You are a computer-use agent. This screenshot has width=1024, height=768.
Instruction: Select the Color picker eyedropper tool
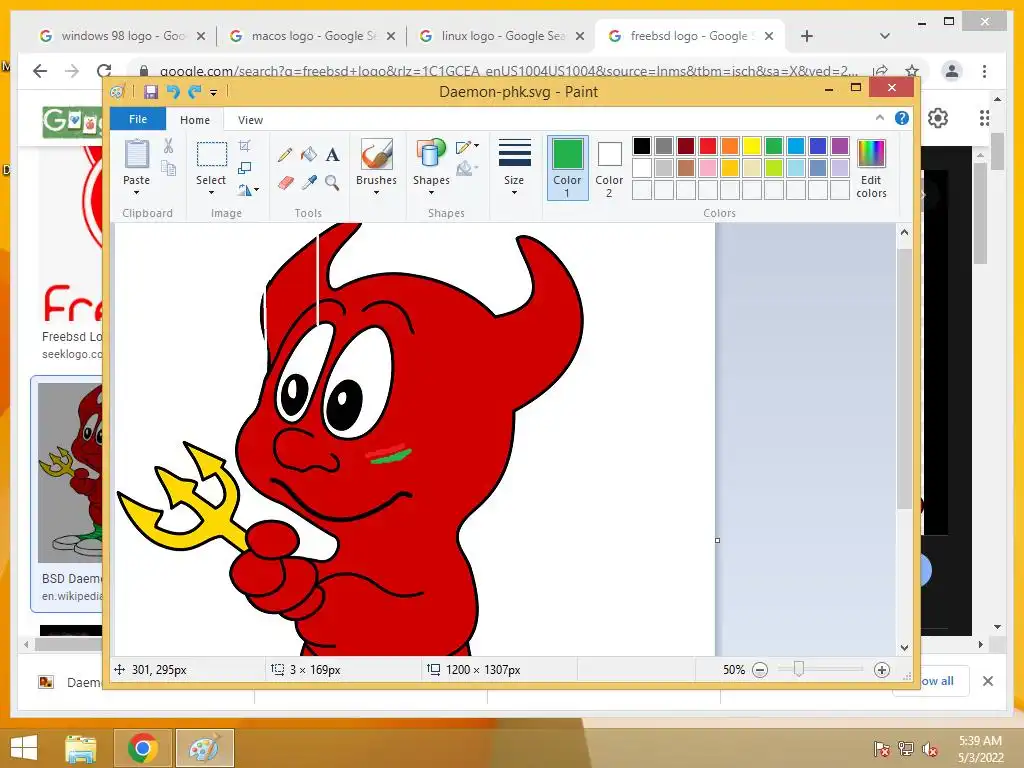[309, 182]
